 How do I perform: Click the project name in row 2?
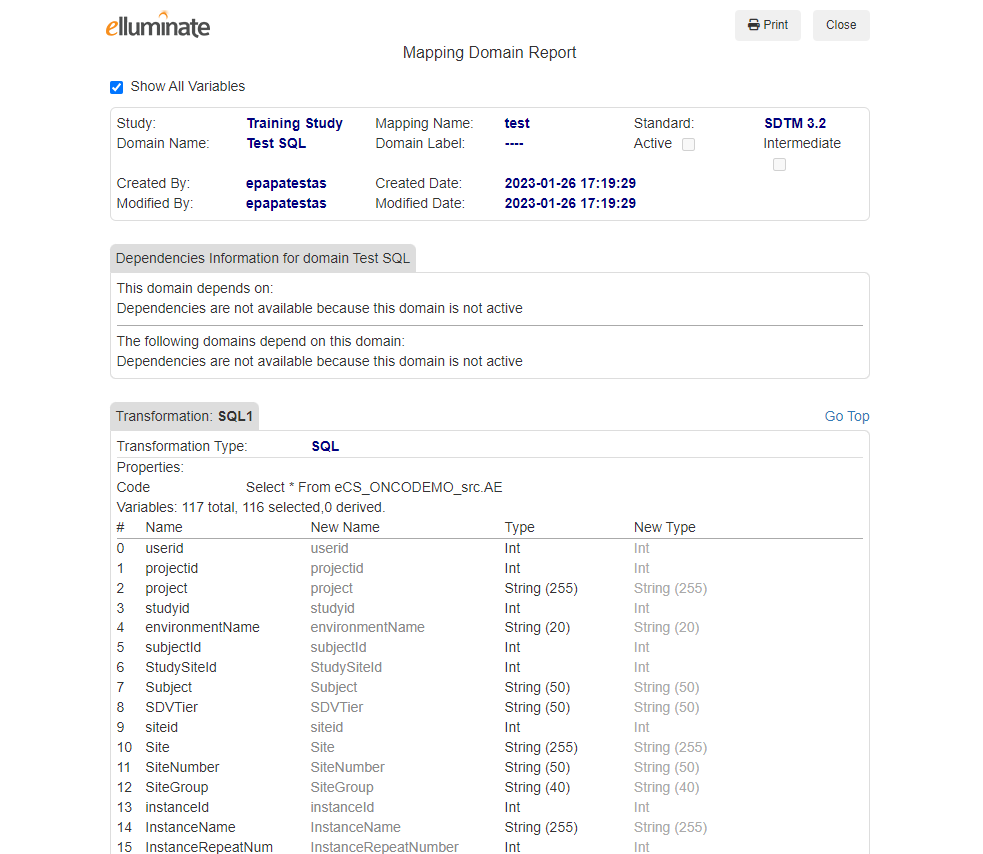[x=166, y=588]
